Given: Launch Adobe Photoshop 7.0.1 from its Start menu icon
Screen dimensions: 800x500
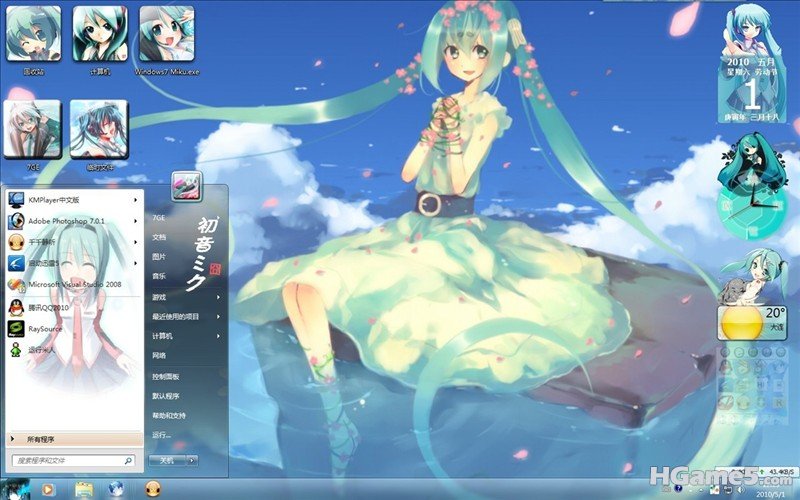Looking at the screenshot, I should pyautogui.click(x=16, y=221).
